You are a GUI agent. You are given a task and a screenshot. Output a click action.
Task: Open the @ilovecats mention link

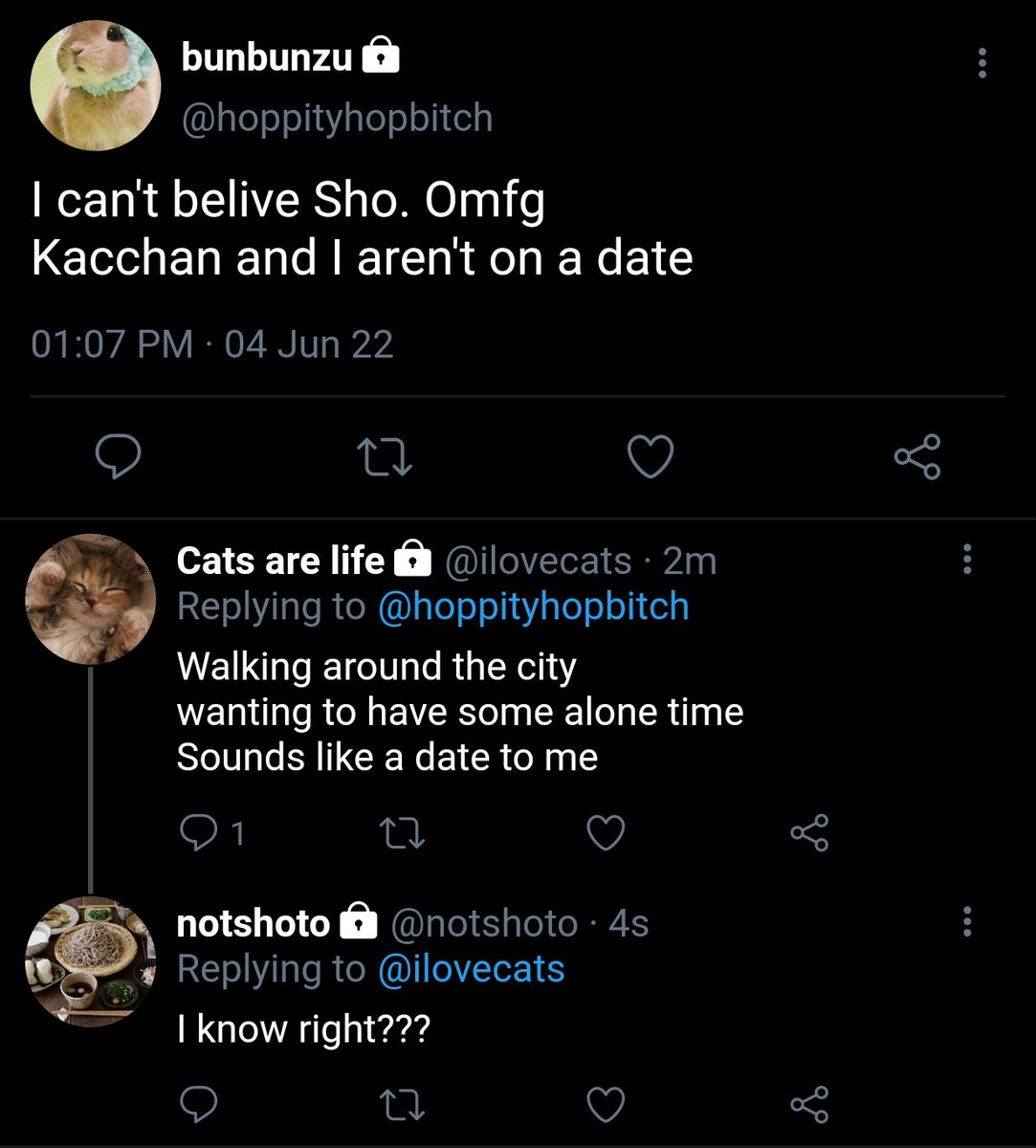click(x=472, y=969)
